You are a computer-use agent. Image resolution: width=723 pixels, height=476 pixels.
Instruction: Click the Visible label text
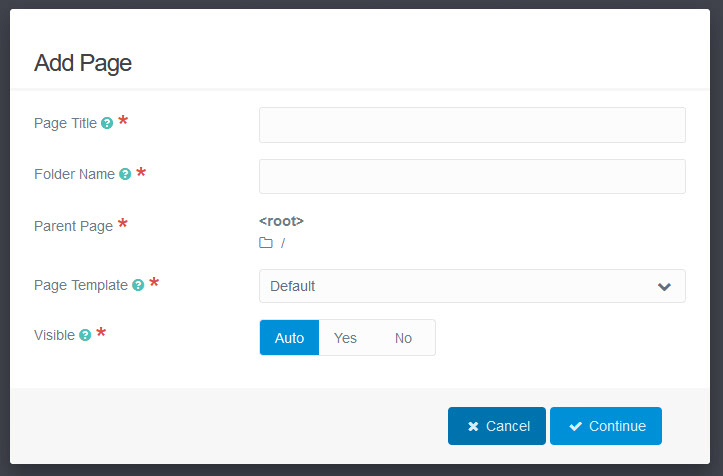click(x=54, y=336)
